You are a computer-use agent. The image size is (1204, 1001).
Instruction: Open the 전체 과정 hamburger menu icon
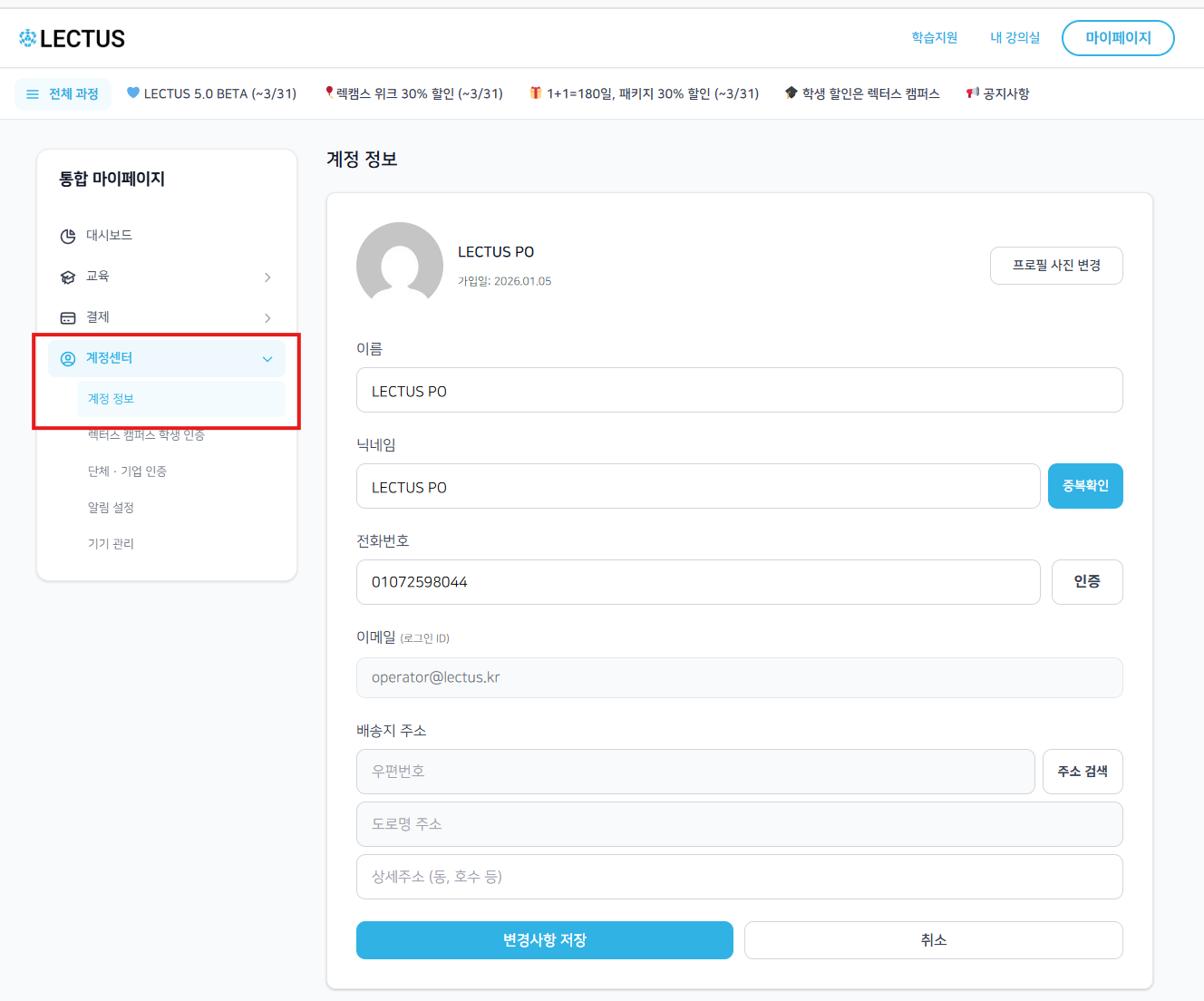[33, 94]
